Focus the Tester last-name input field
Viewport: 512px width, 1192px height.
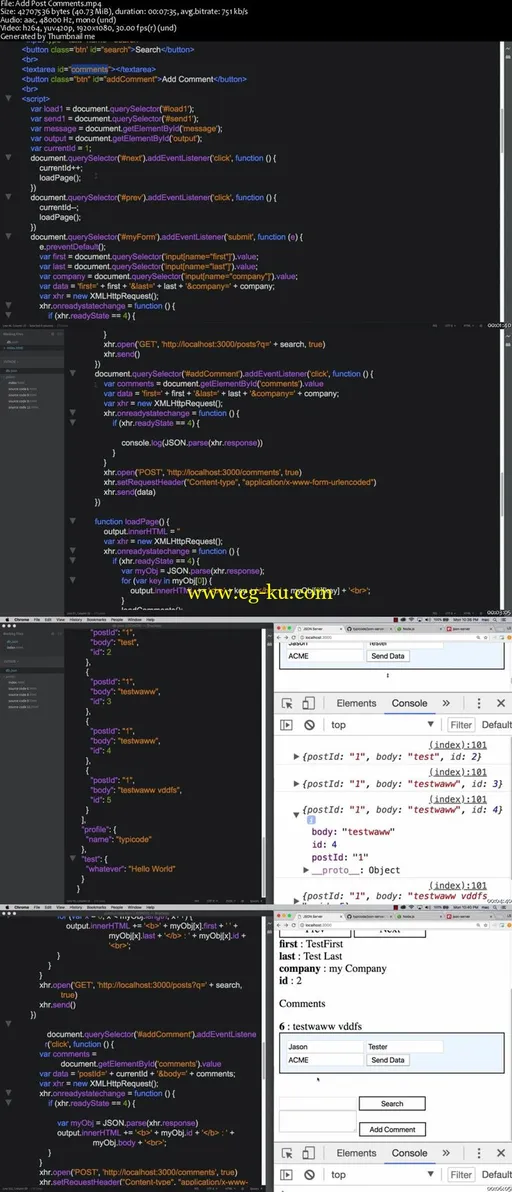point(404,1047)
